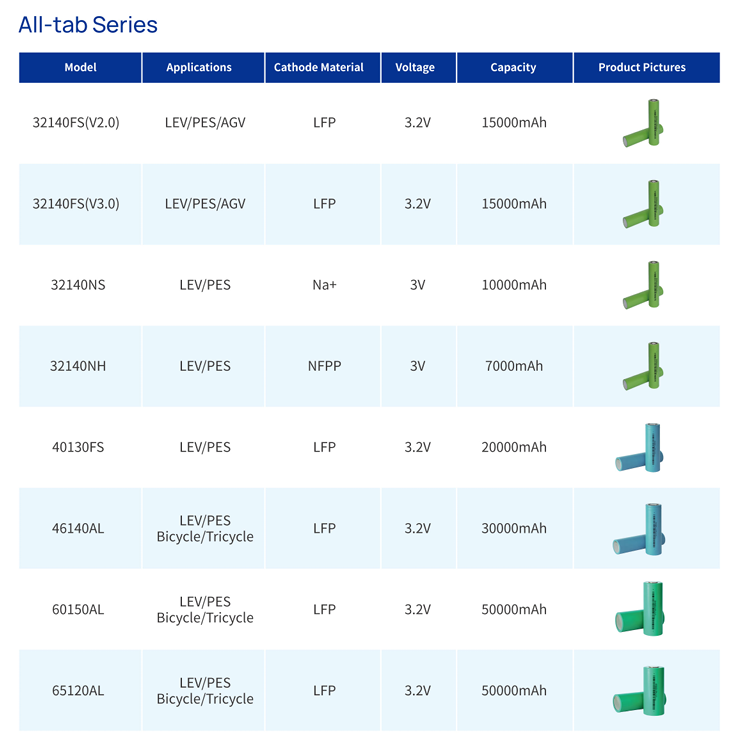Viewport: 731px width, 747px height.
Task: Click the Voltage column header
Action: click(415, 68)
